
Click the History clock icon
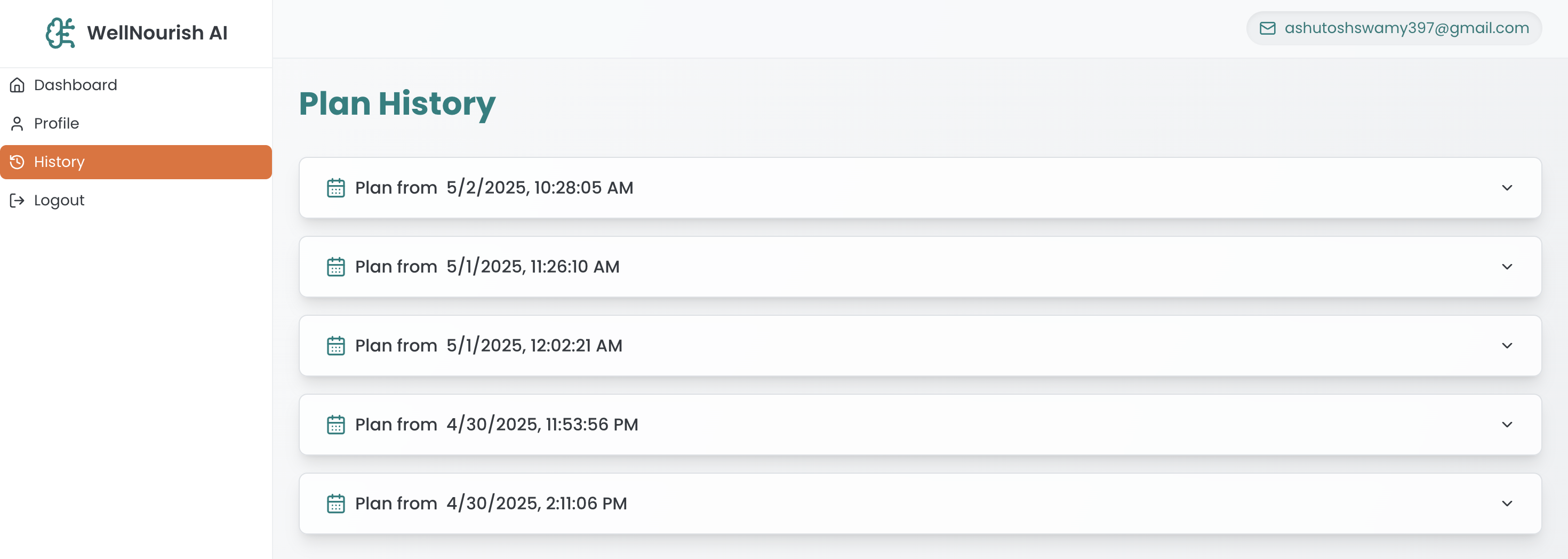click(17, 162)
